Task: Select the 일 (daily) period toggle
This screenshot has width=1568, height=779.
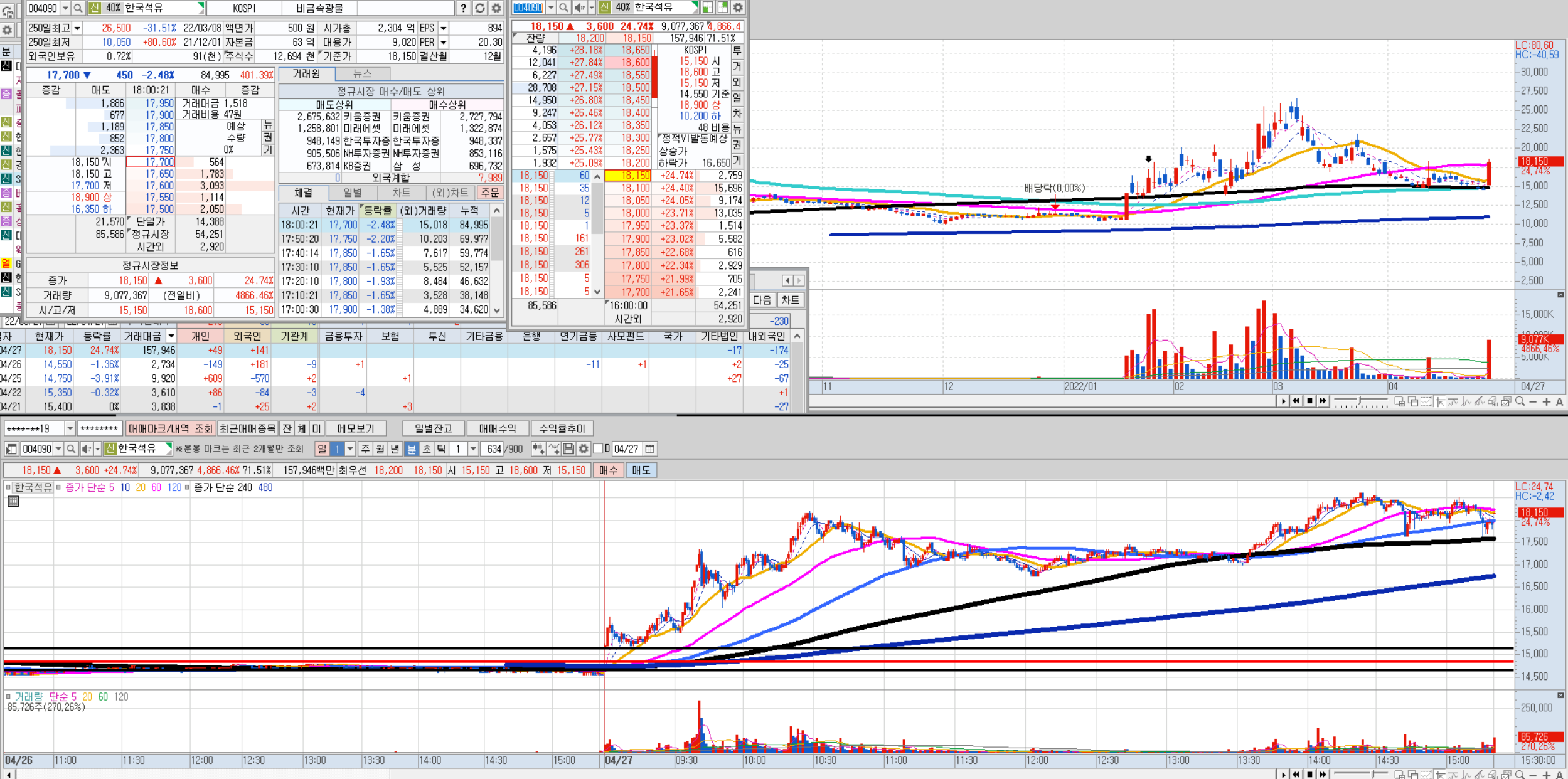Action: tap(322, 449)
